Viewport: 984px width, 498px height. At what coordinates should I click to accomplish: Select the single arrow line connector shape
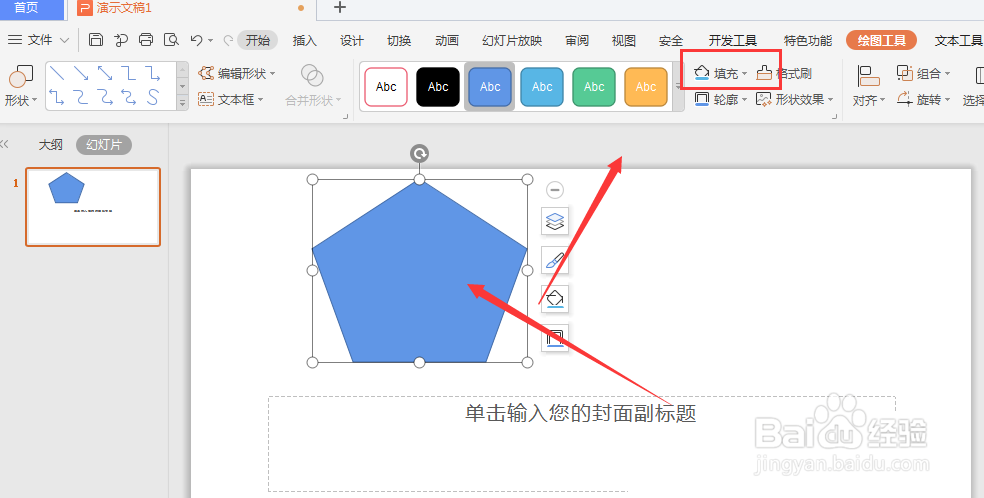click(x=81, y=73)
